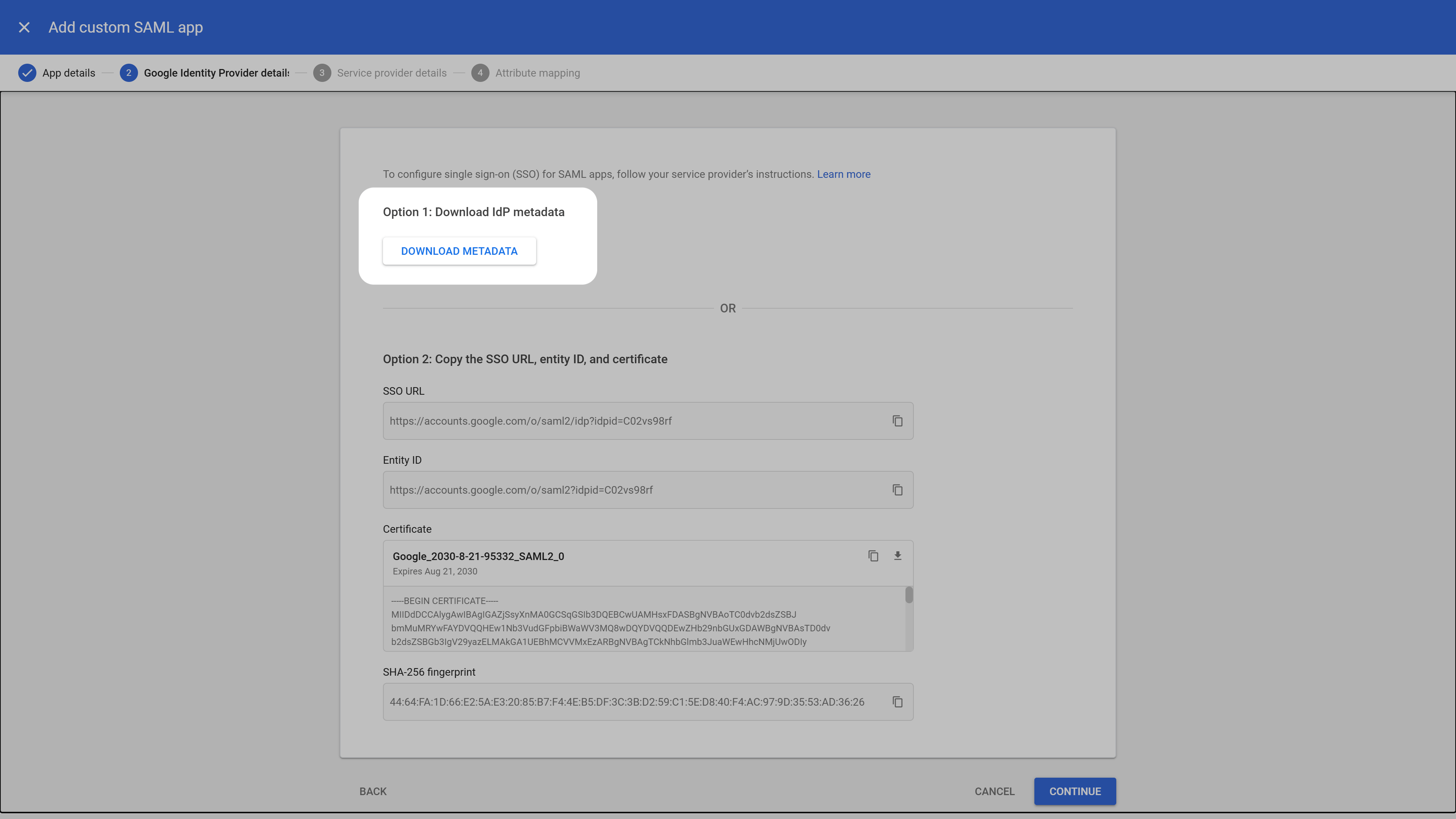Image resolution: width=1456 pixels, height=819 pixels.
Task: Click the App details checkmark icon
Action: [27, 73]
